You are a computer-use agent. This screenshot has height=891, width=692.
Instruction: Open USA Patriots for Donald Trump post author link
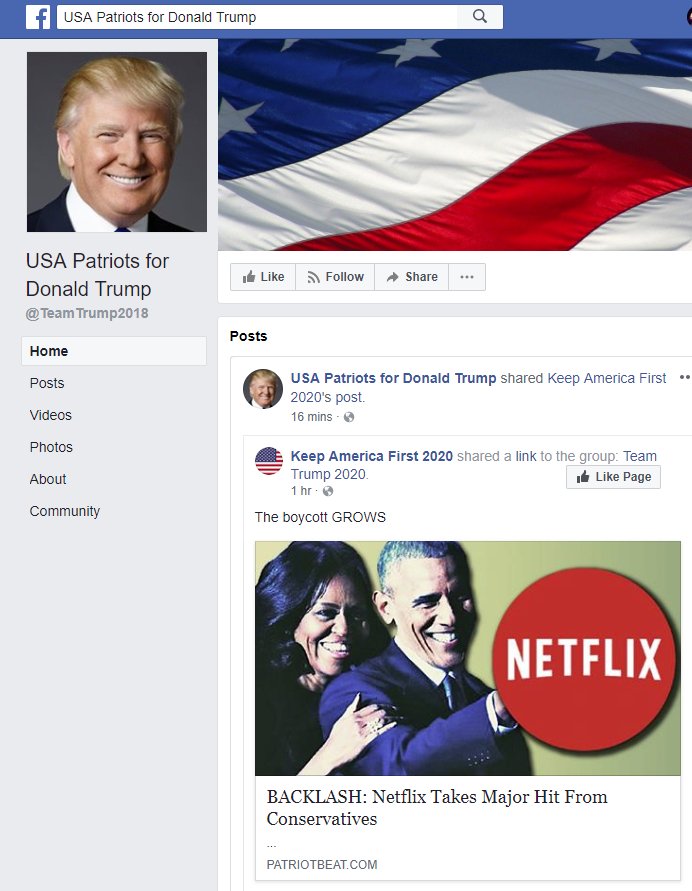[393, 378]
